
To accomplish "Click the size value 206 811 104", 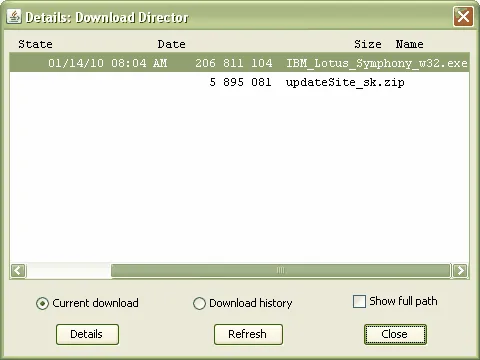I will (234, 63).
